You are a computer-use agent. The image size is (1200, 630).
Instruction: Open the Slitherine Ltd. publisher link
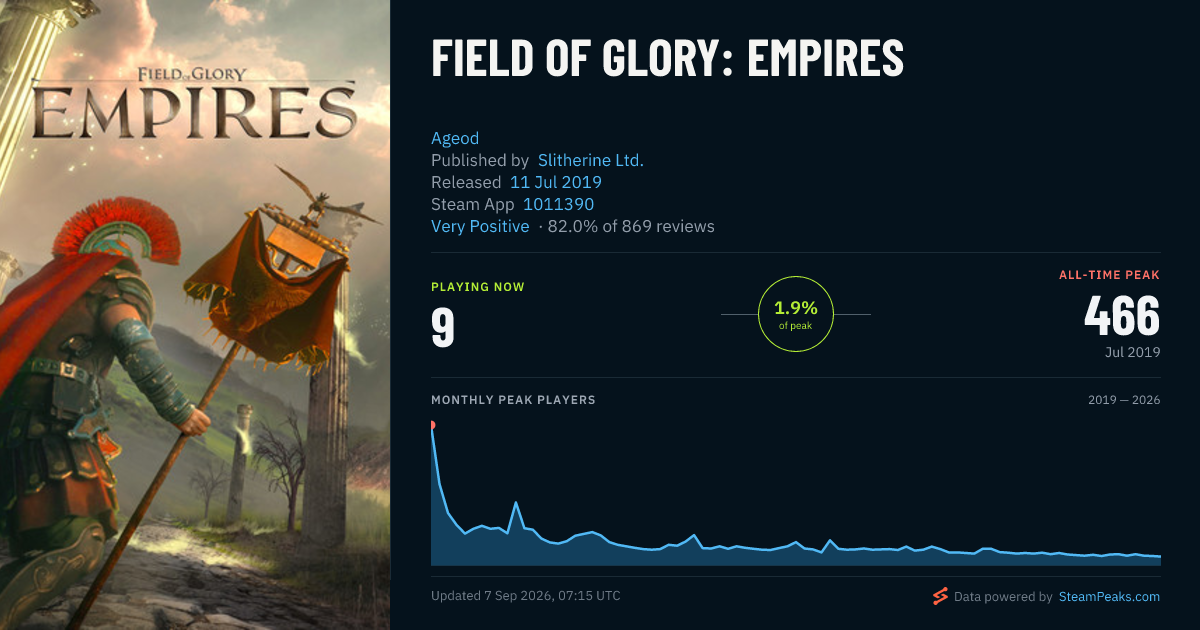click(591, 160)
